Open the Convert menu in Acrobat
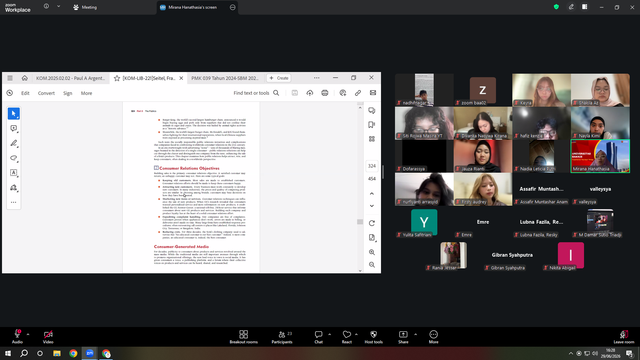Screen dimensions: 640x360 46,93
